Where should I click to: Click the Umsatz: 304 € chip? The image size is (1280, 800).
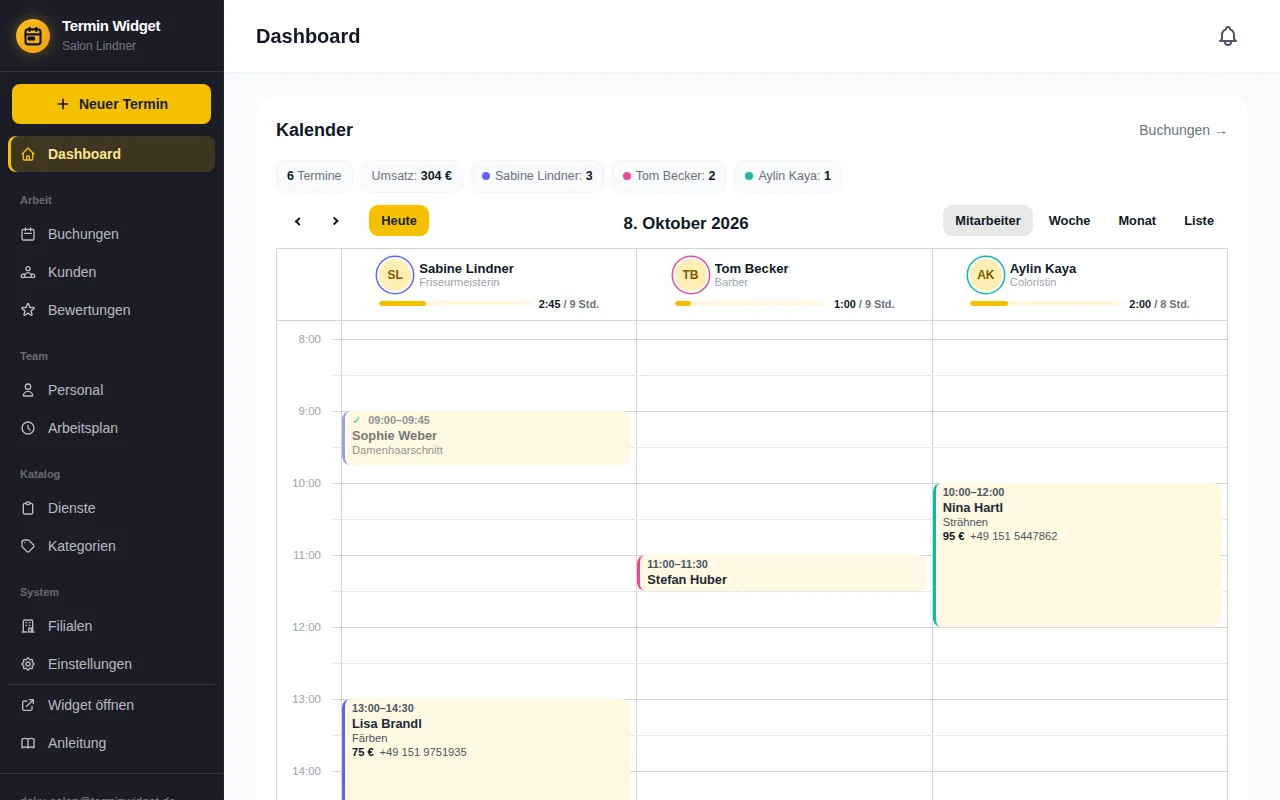click(412, 176)
